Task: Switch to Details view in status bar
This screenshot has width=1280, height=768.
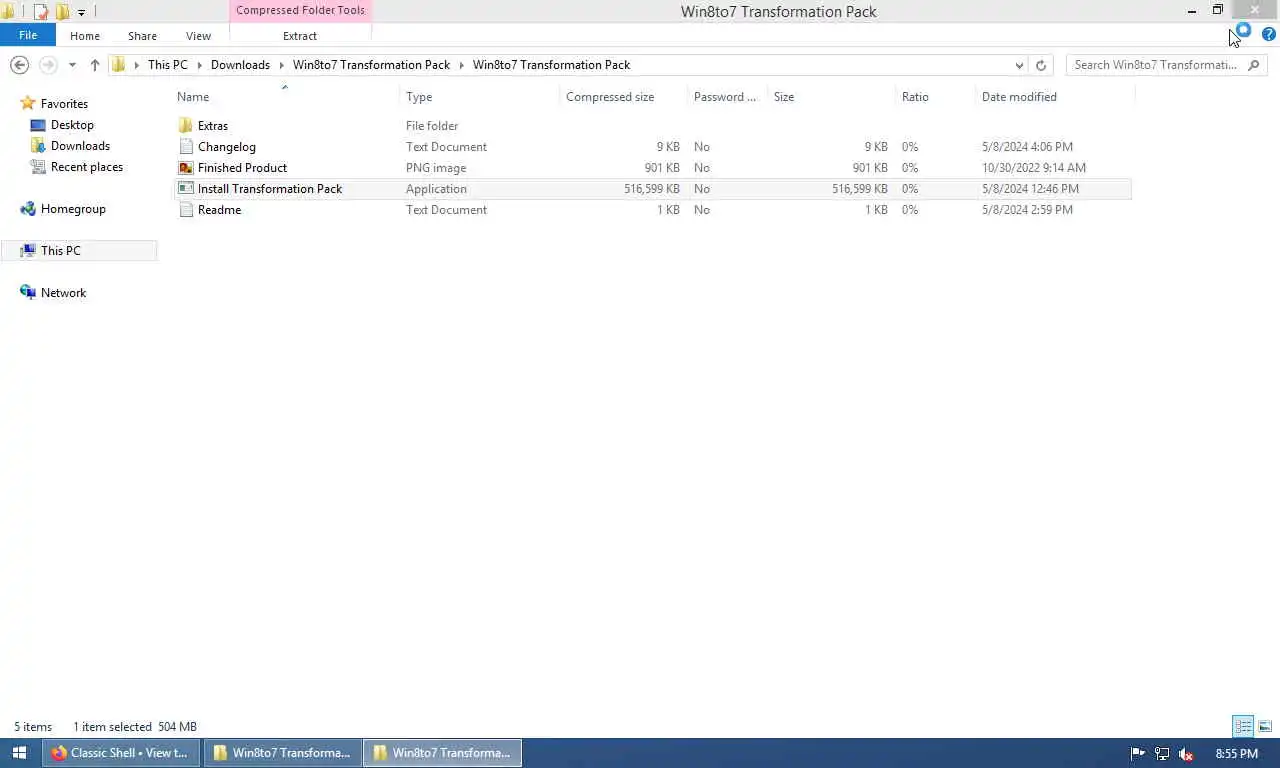Action: click(1243, 726)
